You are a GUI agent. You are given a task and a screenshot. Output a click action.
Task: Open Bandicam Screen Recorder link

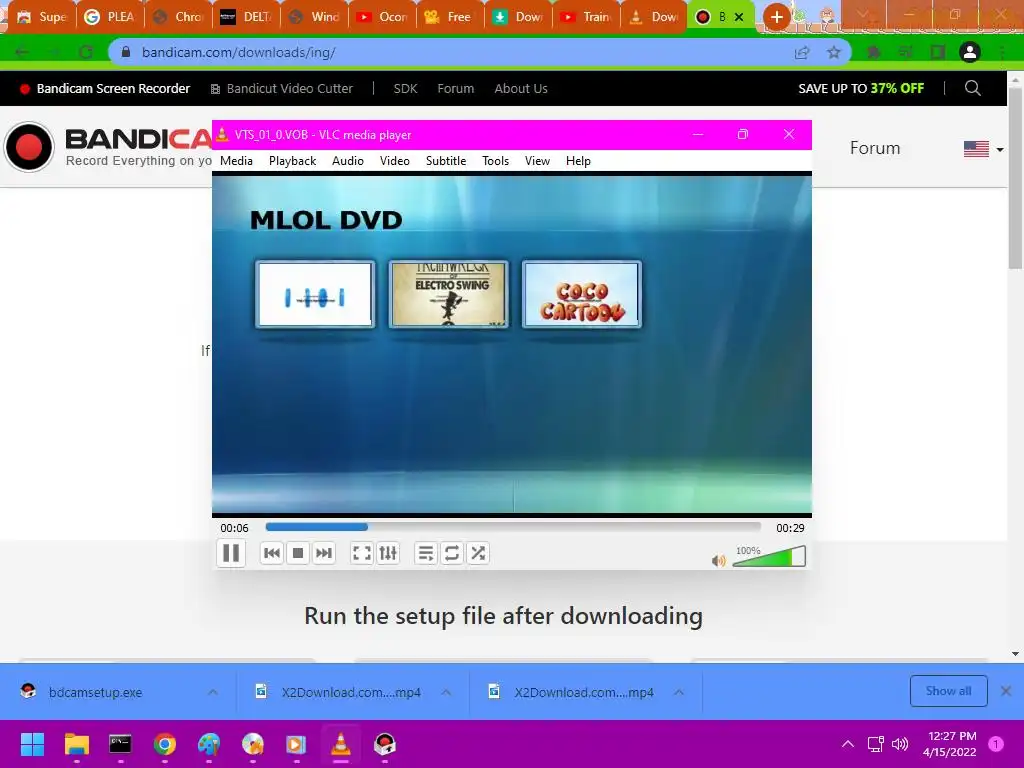105,89
